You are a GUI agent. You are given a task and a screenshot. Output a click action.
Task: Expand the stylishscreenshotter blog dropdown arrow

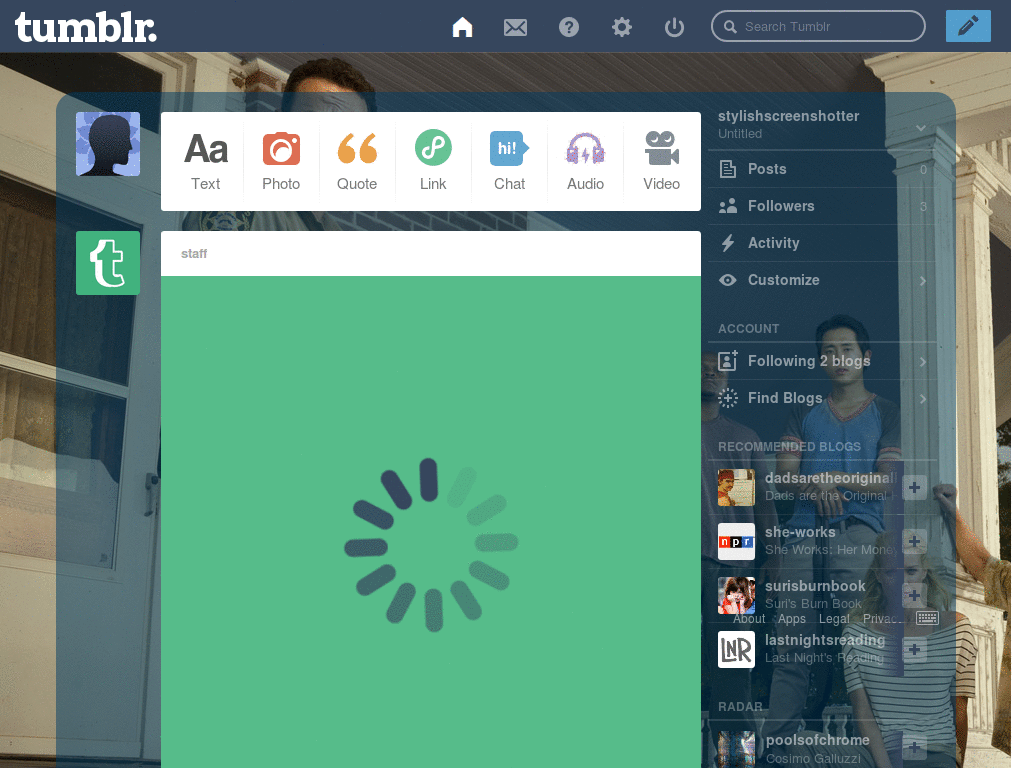(921, 127)
